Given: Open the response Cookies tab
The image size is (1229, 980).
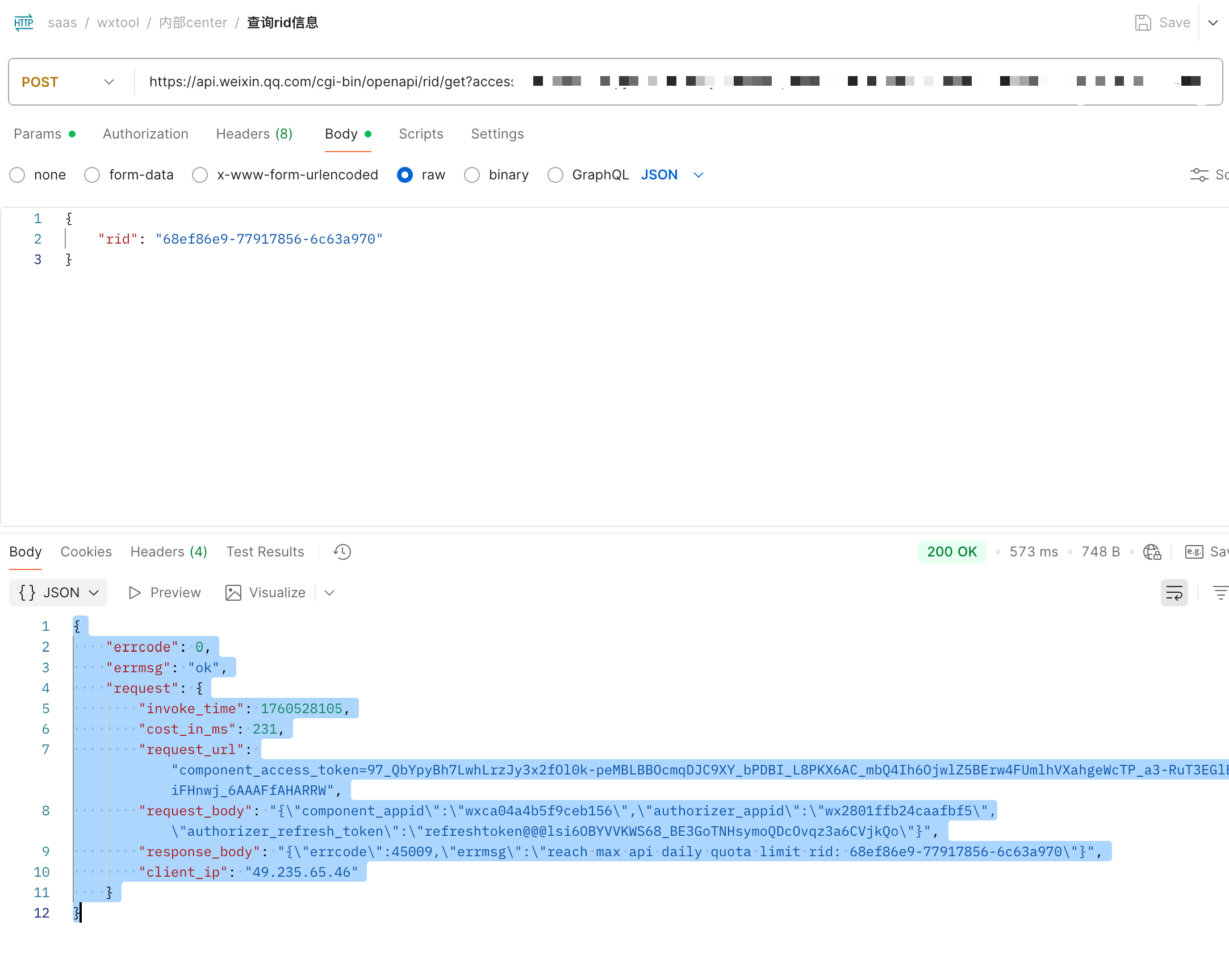Looking at the screenshot, I should click(x=86, y=551).
